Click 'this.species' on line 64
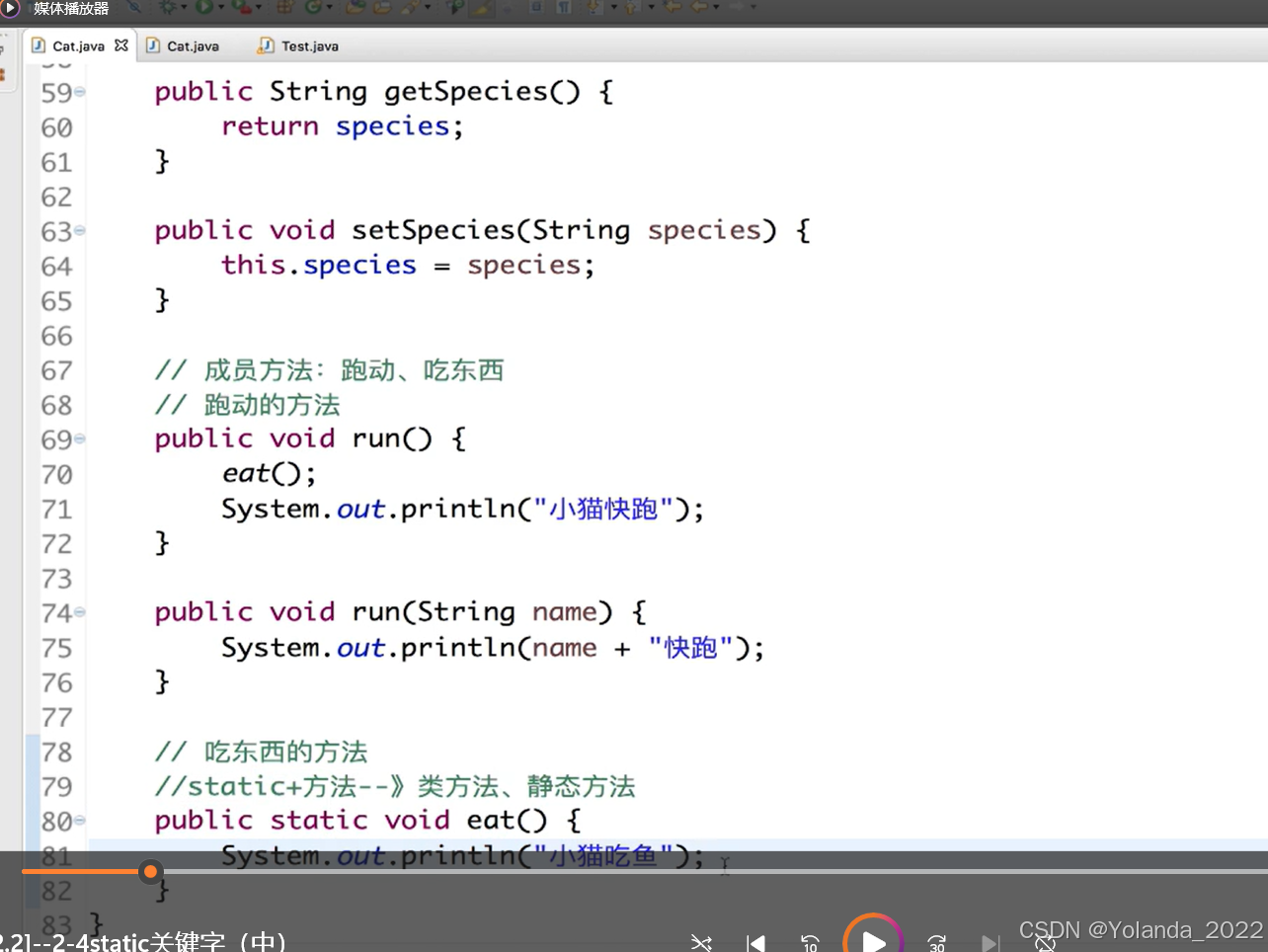Viewport: 1268px width, 952px height. pyautogui.click(x=318, y=265)
